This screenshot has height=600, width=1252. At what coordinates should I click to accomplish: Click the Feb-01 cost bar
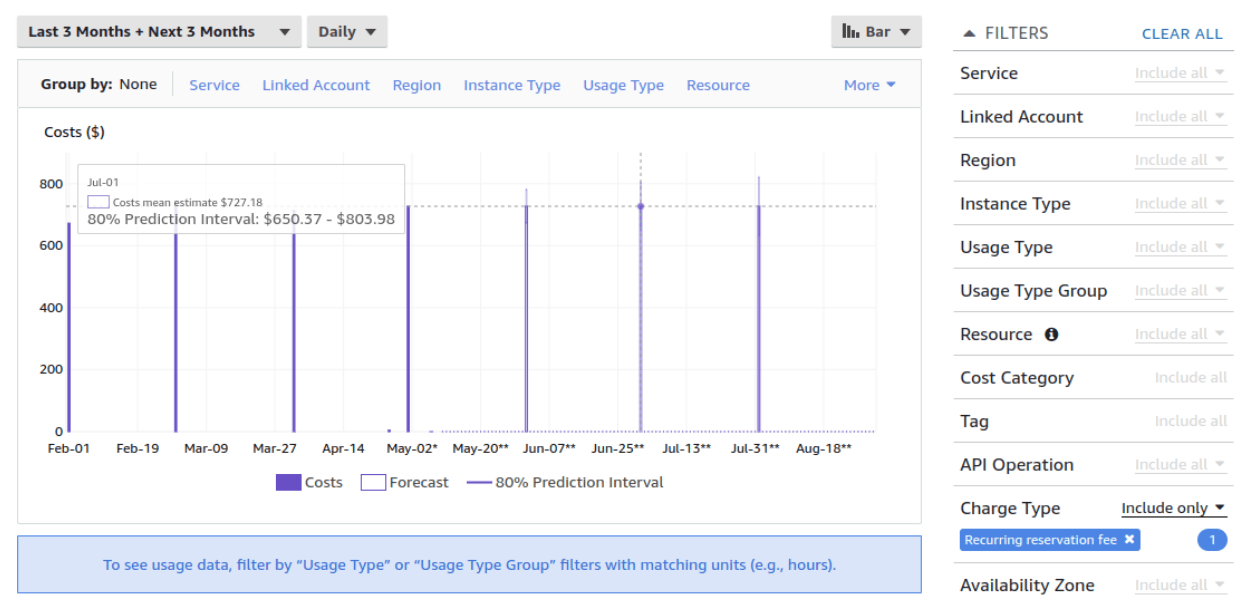pos(69,330)
